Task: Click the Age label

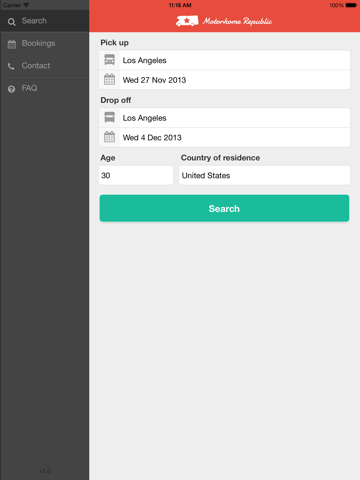Action: 108,158
